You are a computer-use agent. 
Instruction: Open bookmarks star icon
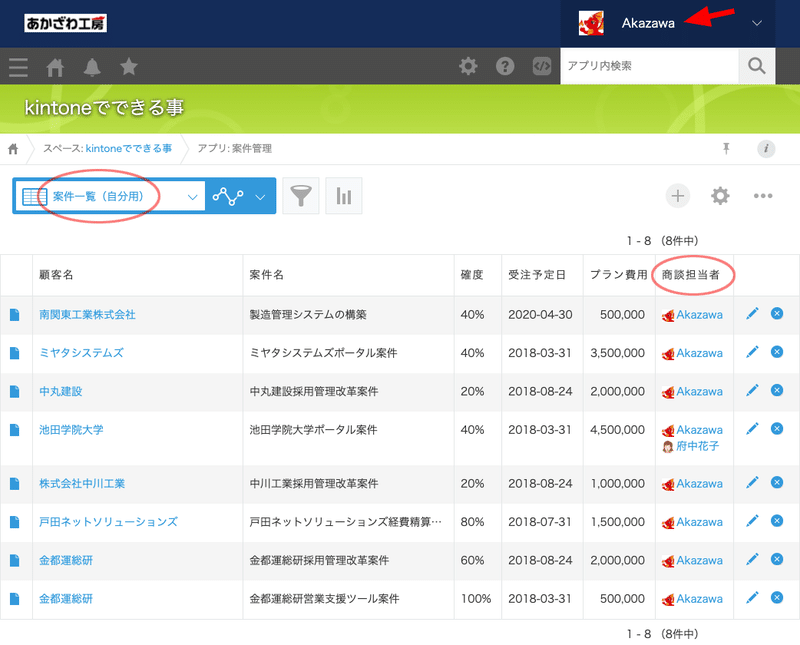point(129,66)
